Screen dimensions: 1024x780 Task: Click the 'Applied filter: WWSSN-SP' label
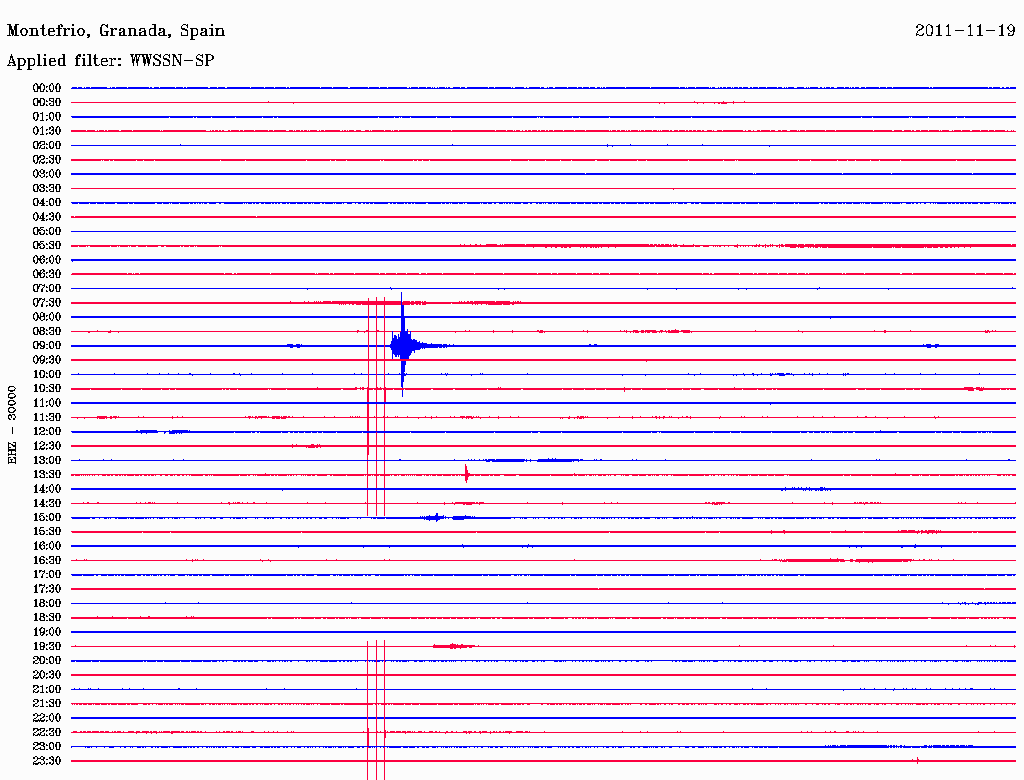click(x=110, y=61)
